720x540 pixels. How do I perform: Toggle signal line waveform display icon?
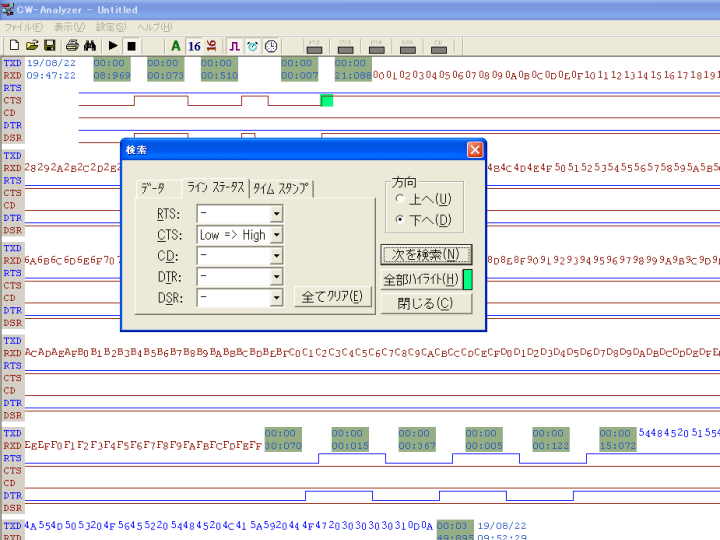pyautogui.click(x=234, y=46)
